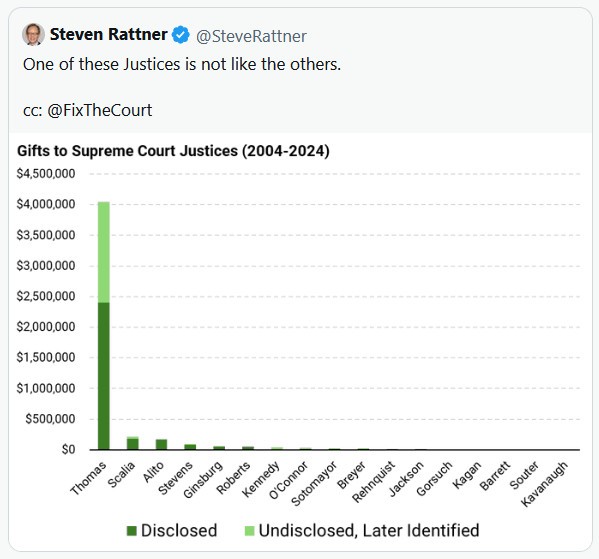Click the Sotomayor axis label
The height and width of the screenshot is (559, 599).
[x=314, y=483]
